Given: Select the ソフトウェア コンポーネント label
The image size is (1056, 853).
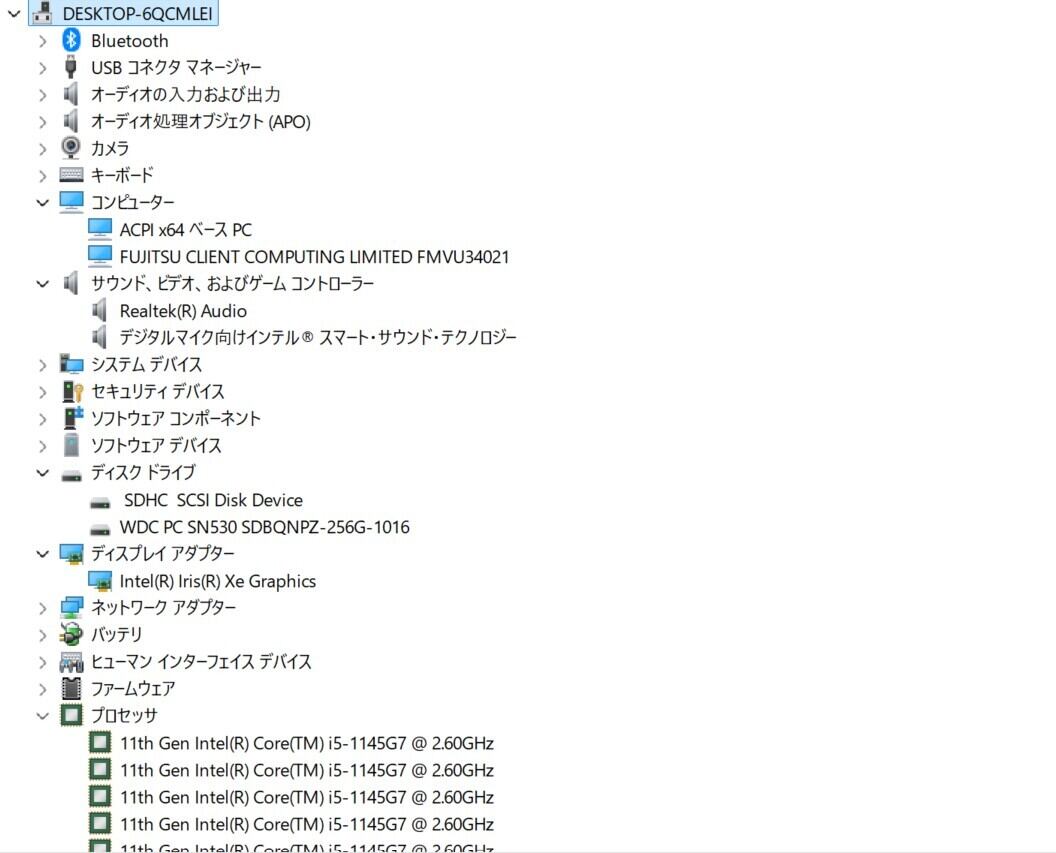Looking at the screenshot, I should (176, 418).
